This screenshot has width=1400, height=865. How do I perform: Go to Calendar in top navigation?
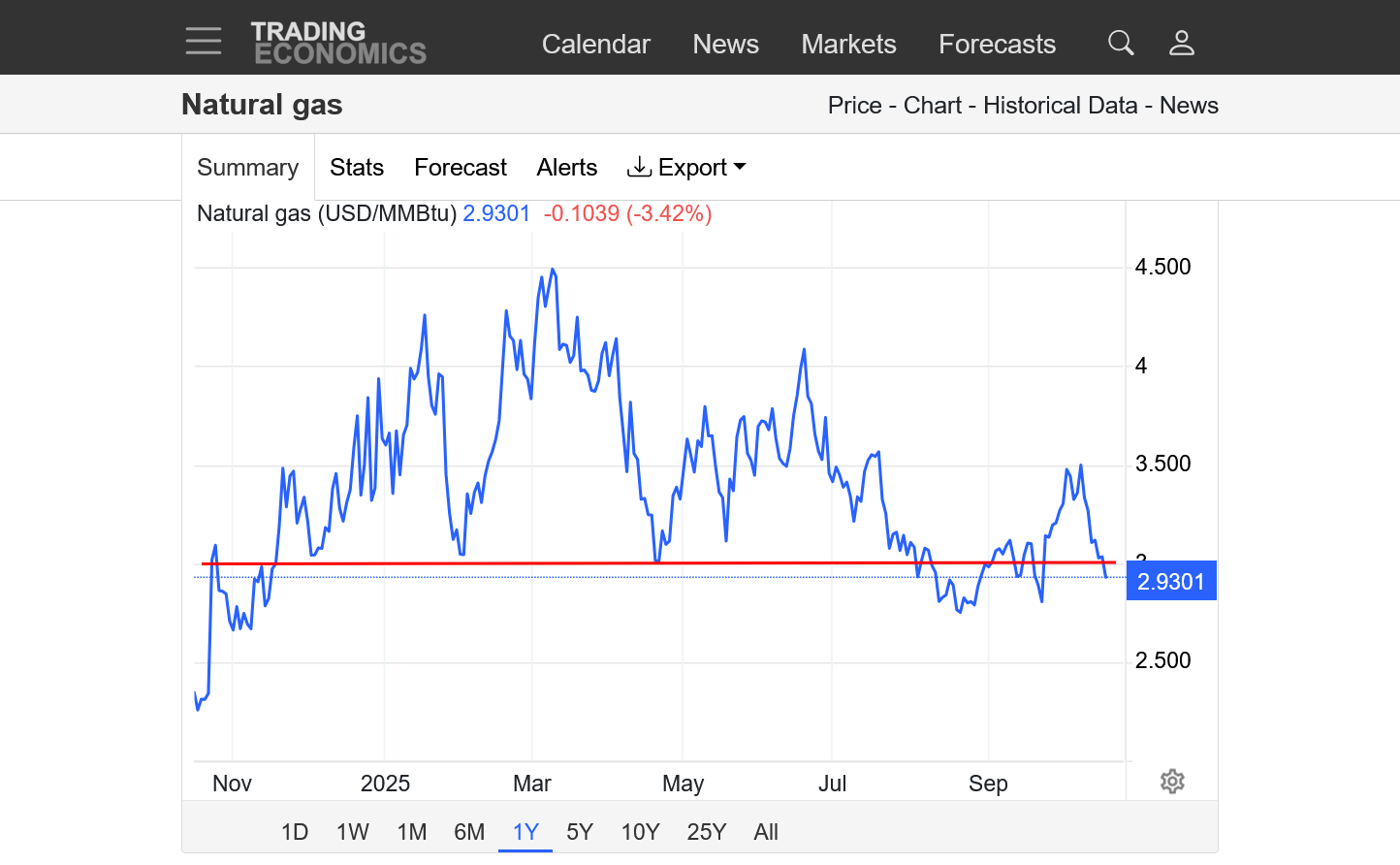tap(595, 44)
